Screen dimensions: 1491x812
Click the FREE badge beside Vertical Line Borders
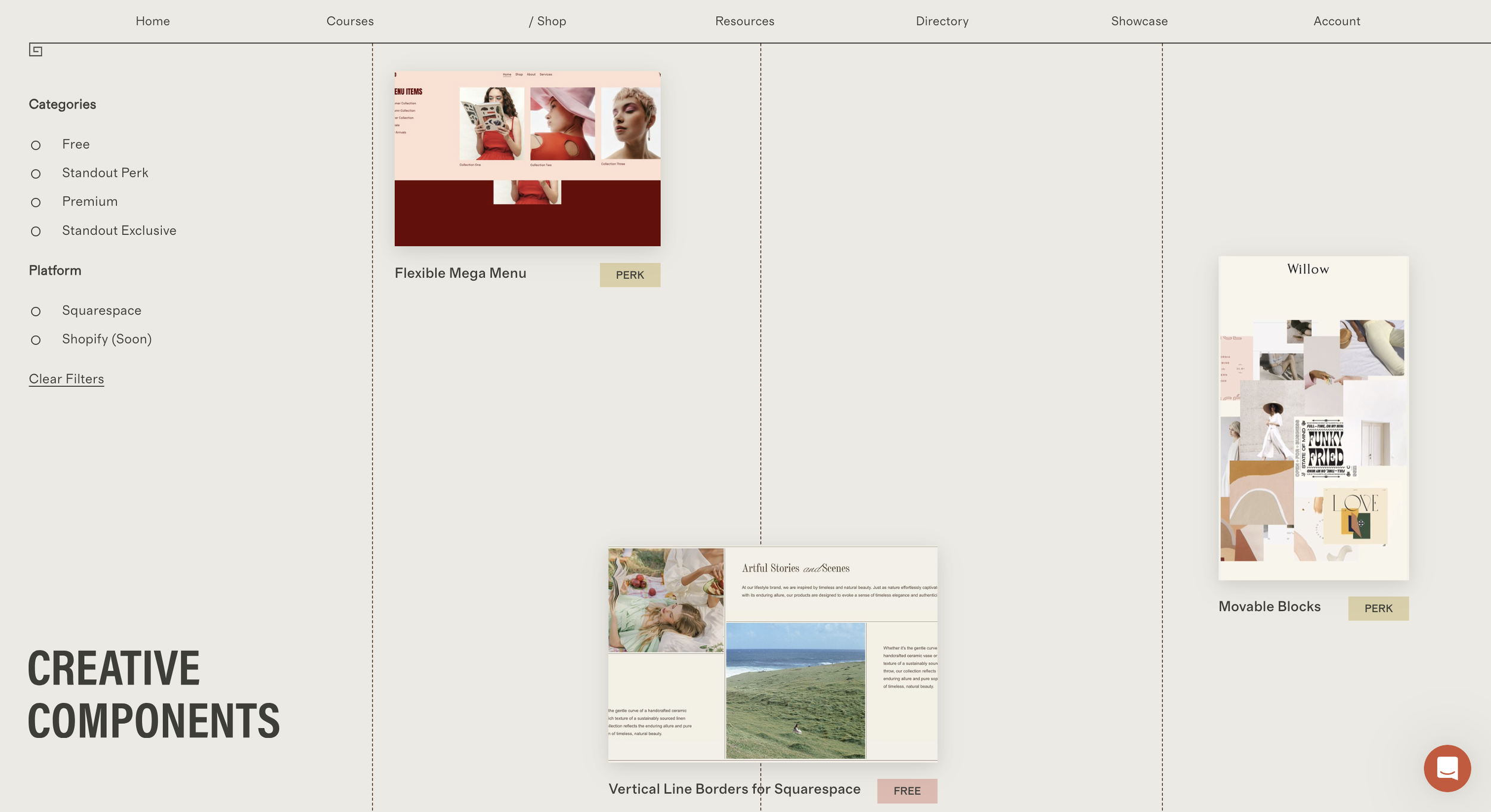pyautogui.click(x=907, y=791)
